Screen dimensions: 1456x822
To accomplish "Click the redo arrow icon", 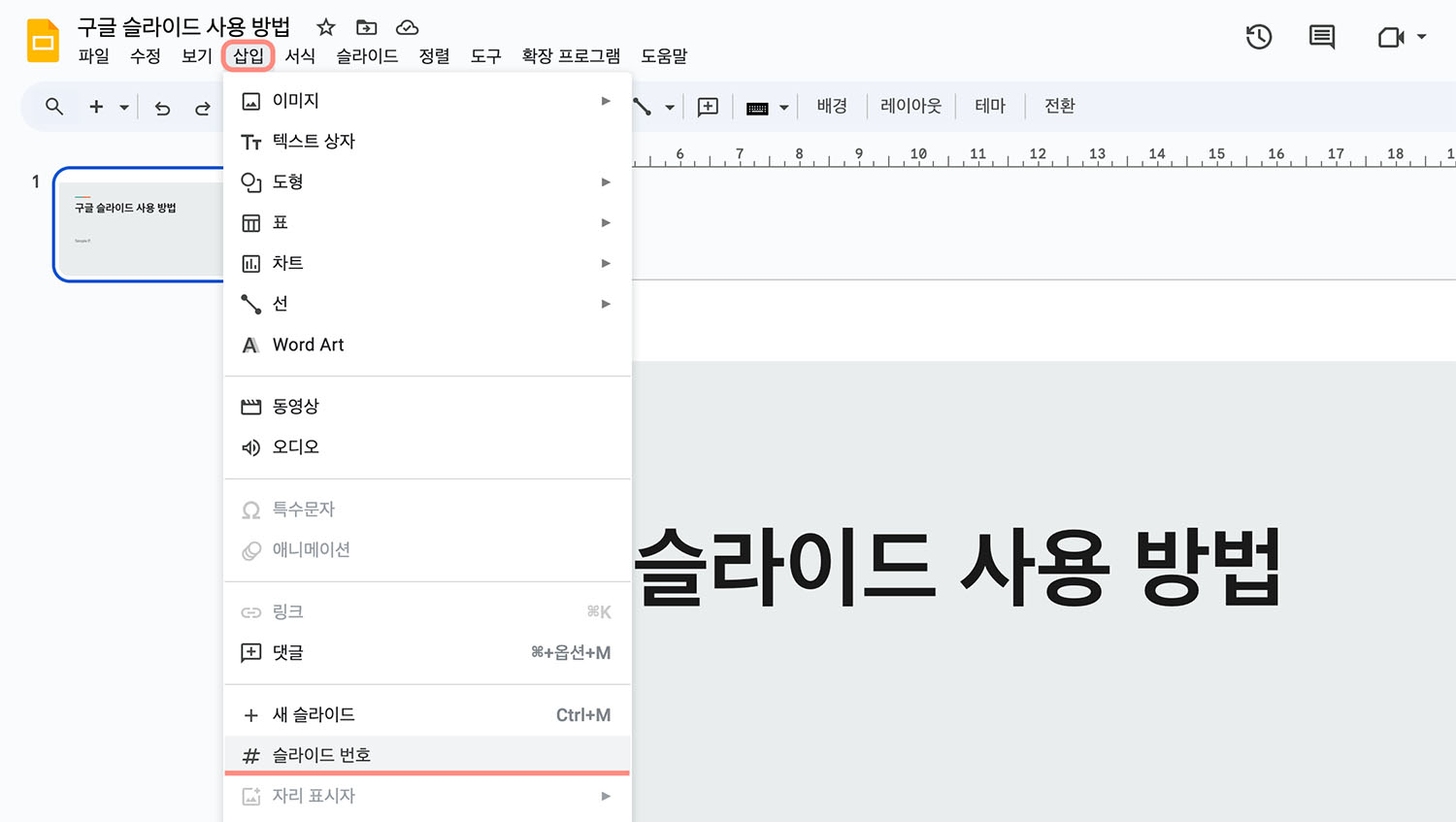I will click(x=203, y=108).
